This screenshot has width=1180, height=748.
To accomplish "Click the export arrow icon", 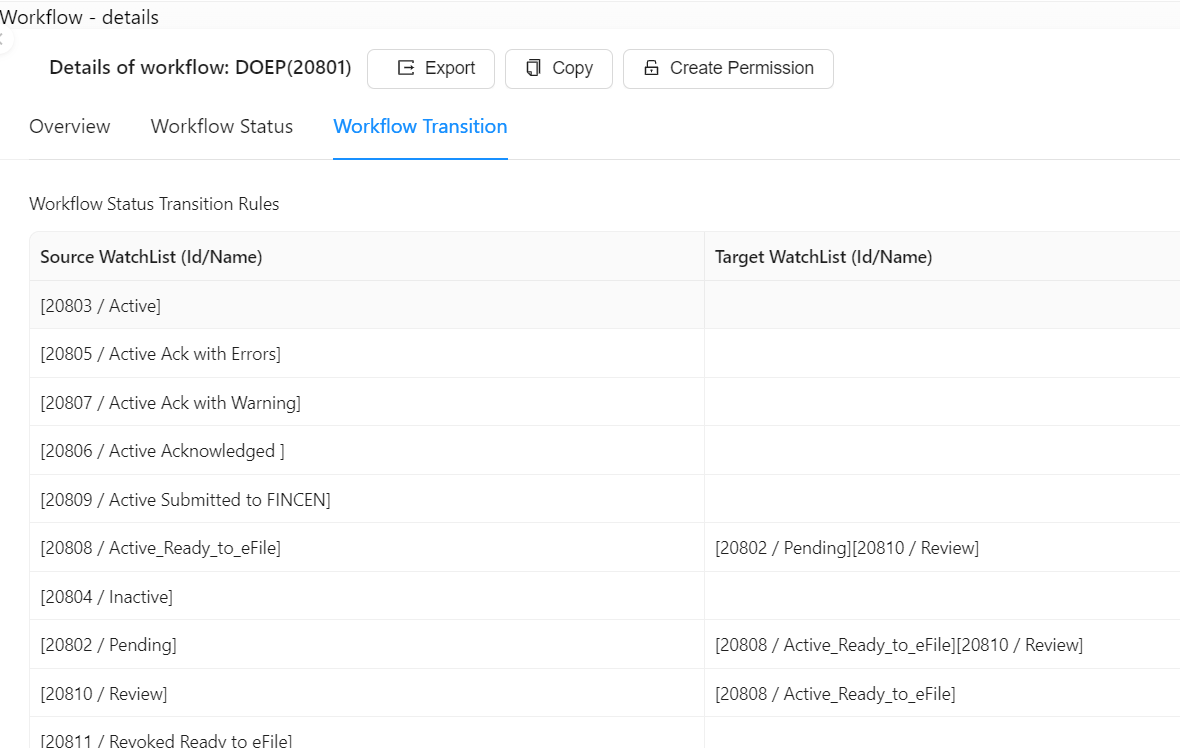I will pos(406,68).
